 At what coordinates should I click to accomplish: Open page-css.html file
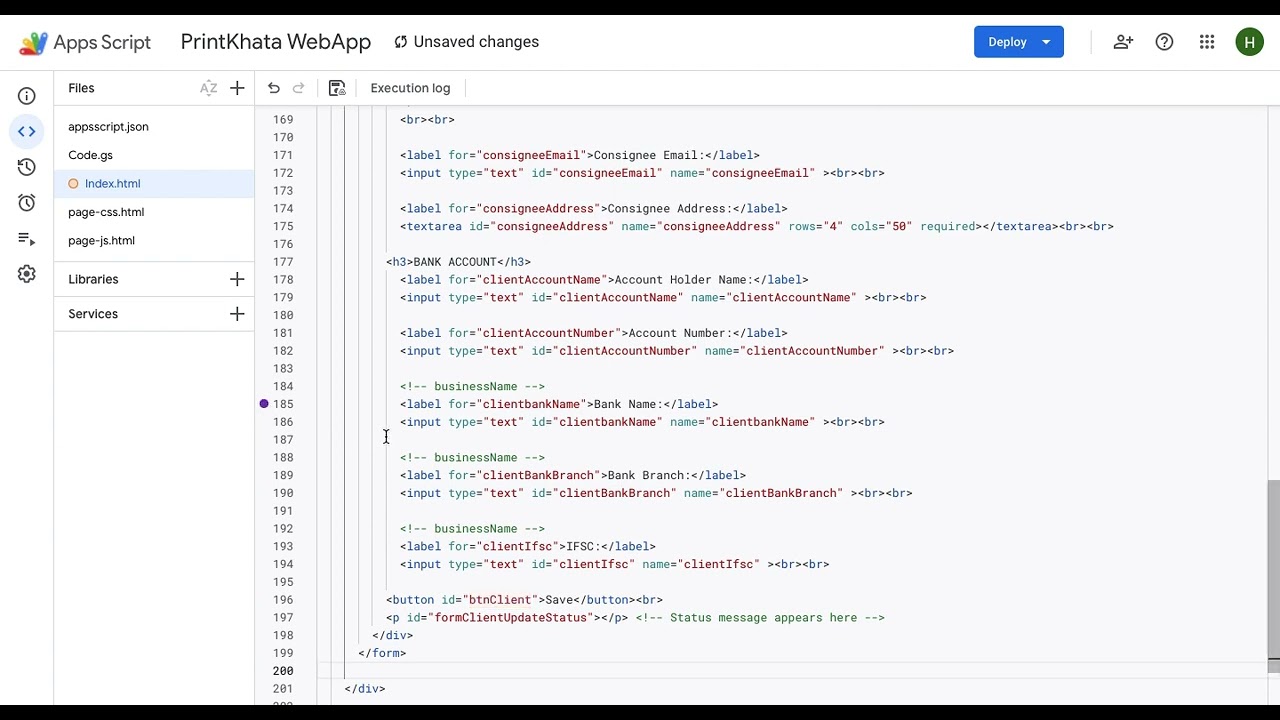pyautogui.click(x=106, y=212)
